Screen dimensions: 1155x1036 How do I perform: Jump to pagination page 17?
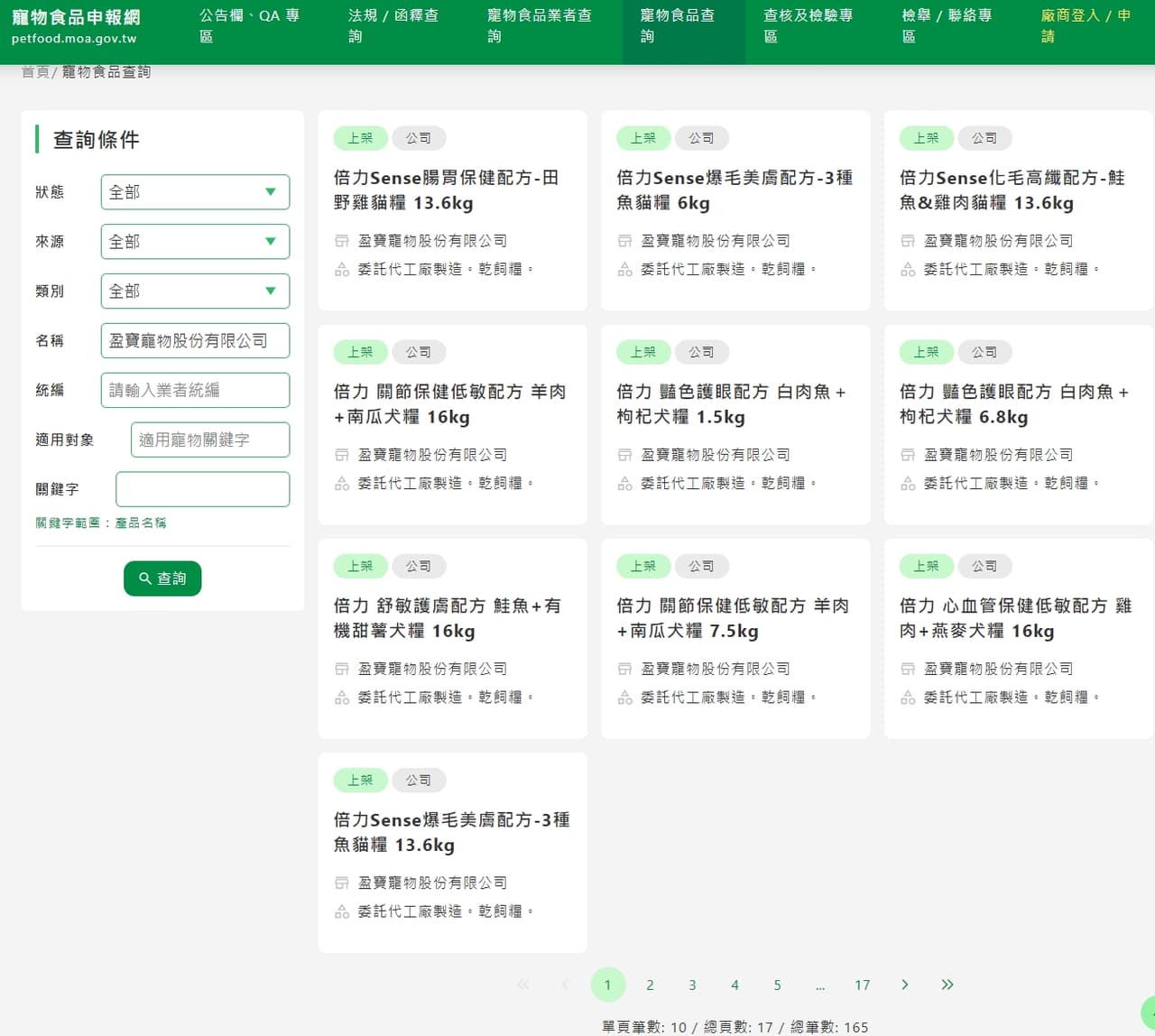(863, 985)
